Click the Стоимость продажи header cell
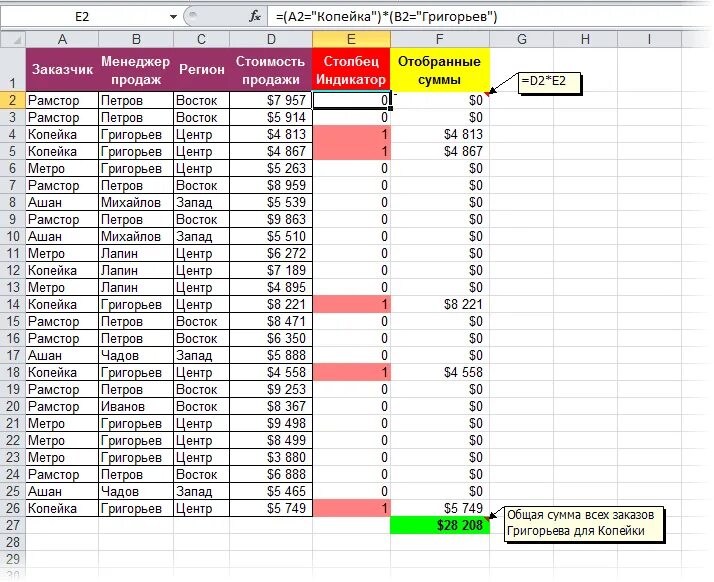This screenshot has width=714, height=582. tap(271, 70)
